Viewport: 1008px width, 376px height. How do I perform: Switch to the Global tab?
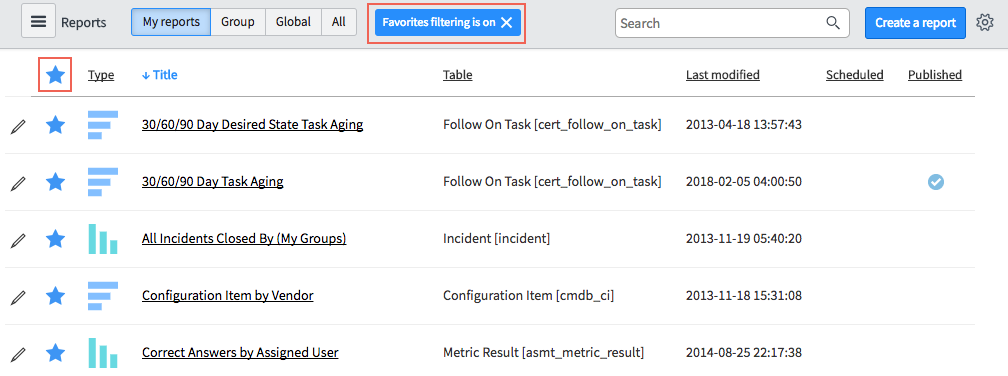point(293,22)
